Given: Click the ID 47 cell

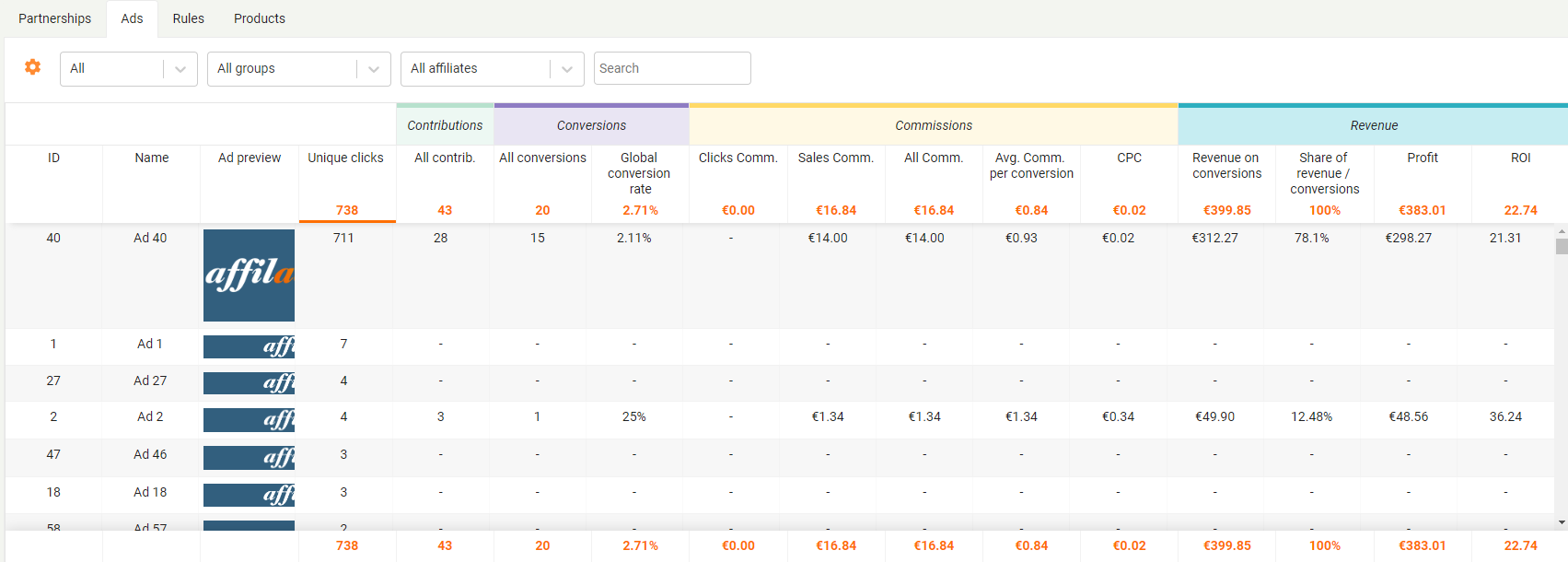Looking at the screenshot, I should pos(53,454).
